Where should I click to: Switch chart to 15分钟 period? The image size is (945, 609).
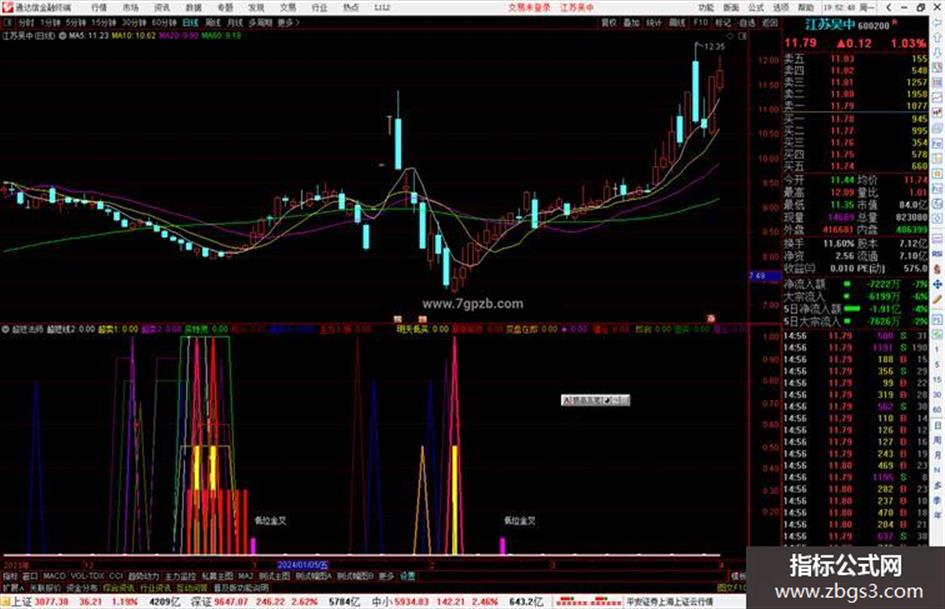pyautogui.click(x=104, y=22)
